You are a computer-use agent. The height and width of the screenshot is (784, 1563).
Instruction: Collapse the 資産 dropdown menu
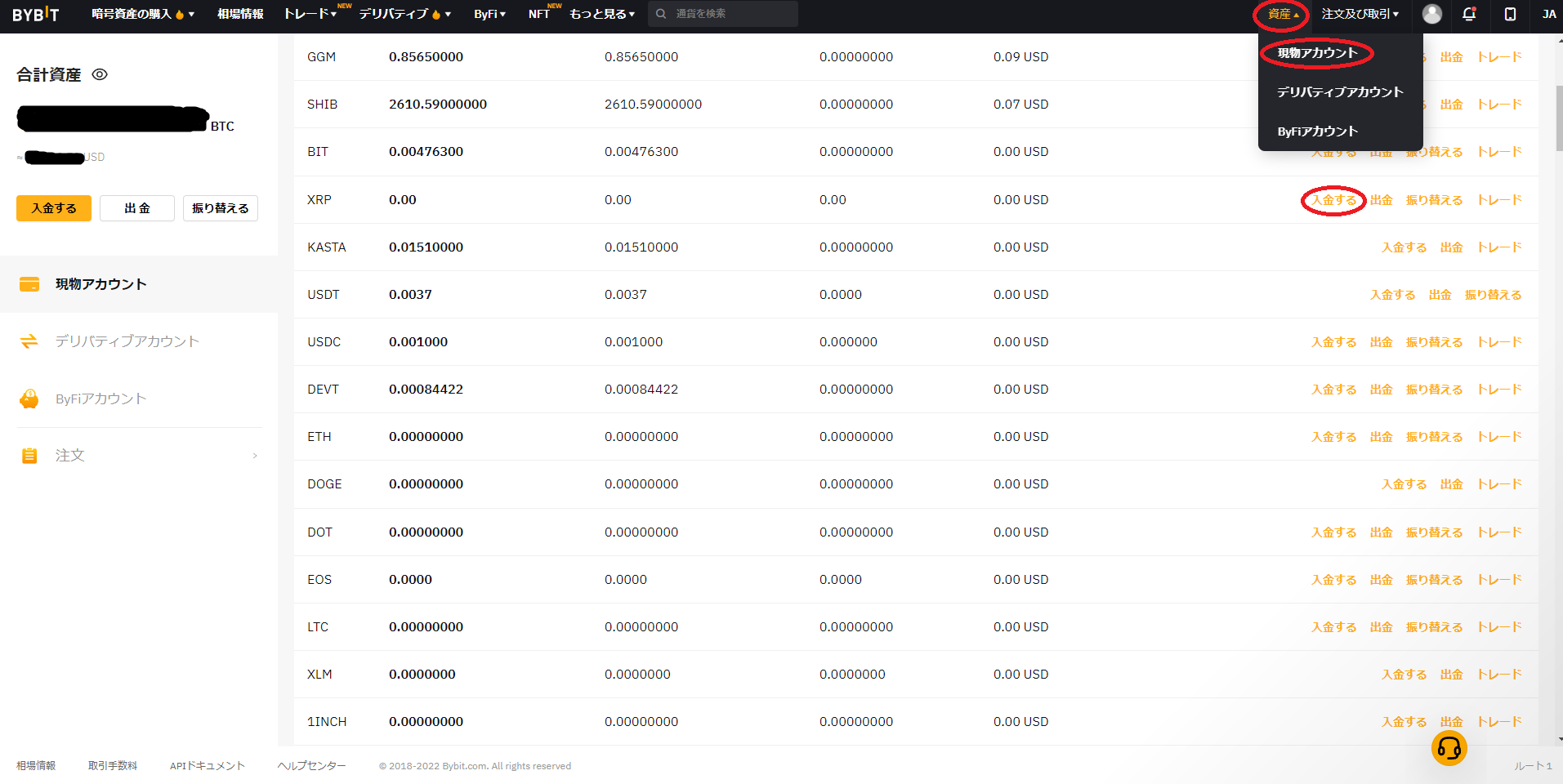point(1283,14)
